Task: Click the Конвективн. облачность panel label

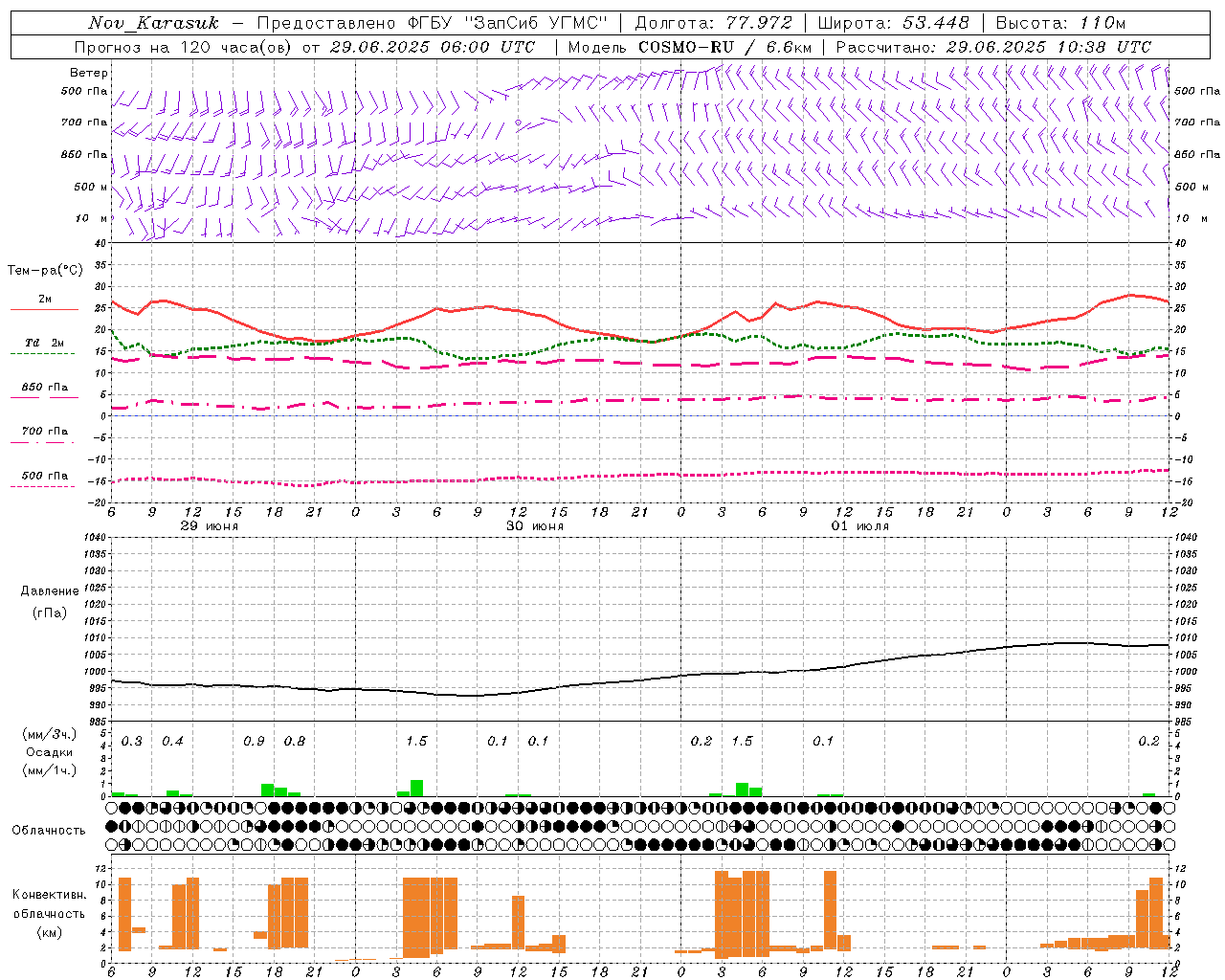Action: pos(49,903)
